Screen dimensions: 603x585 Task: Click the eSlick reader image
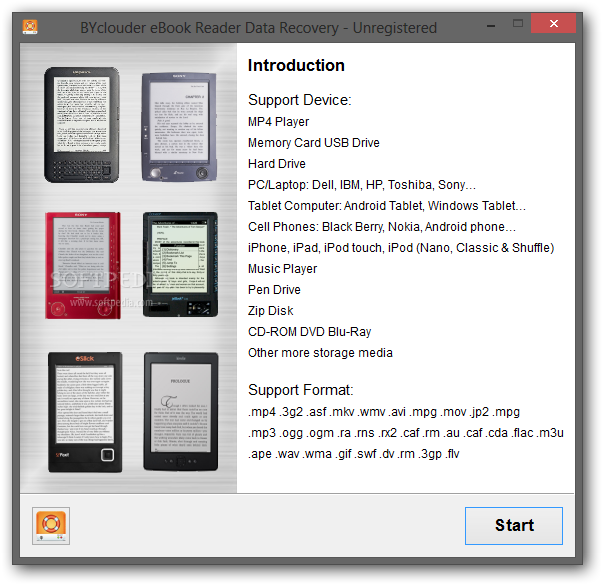coord(85,412)
